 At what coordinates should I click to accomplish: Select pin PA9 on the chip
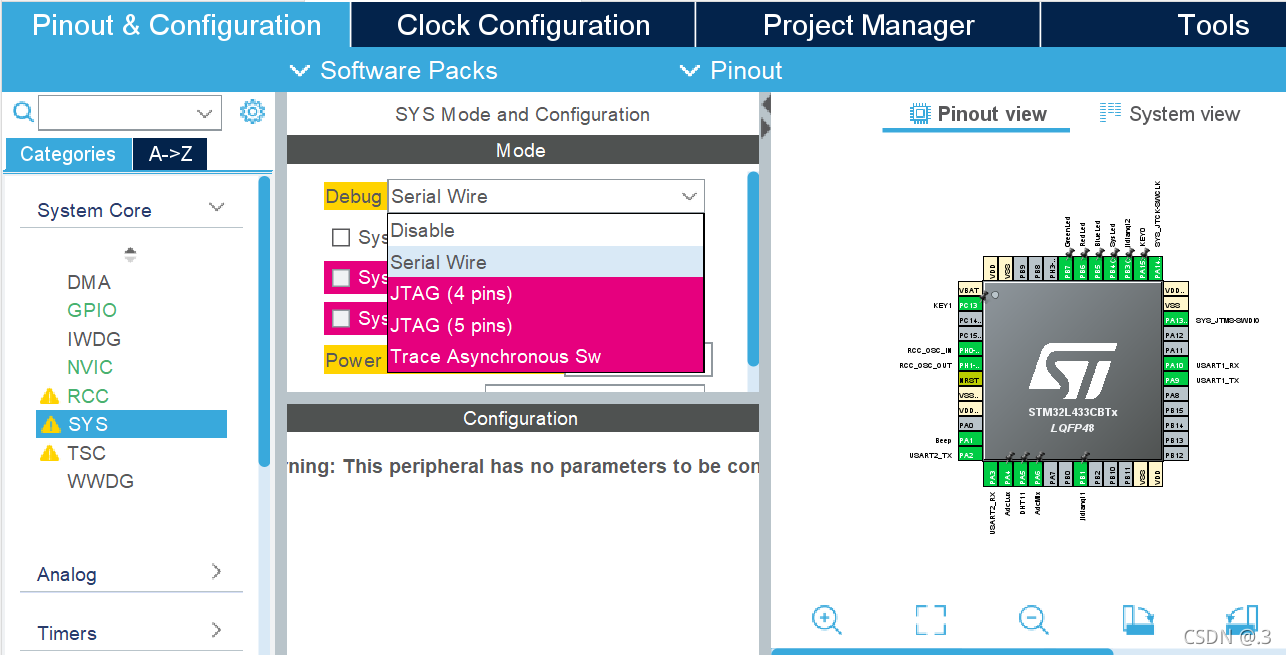(1175, 380)
